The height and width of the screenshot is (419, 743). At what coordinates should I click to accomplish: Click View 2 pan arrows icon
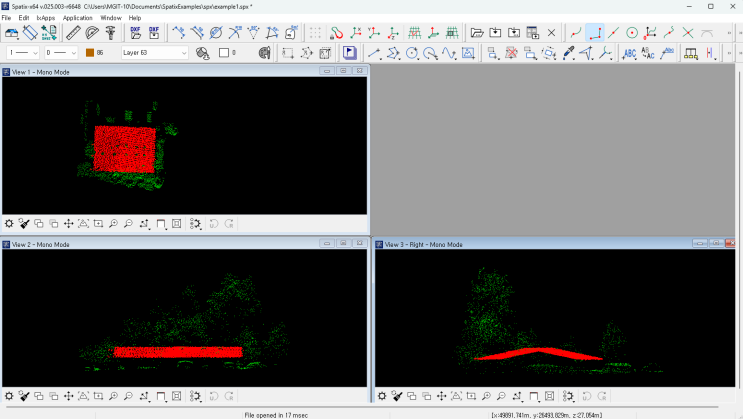[x=69, y=396]
